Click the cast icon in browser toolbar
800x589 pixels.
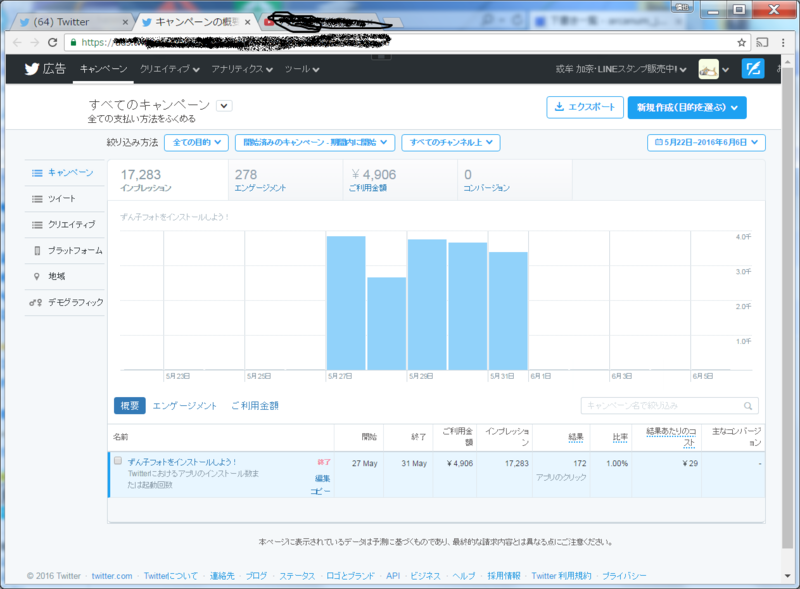pos(762,42)
